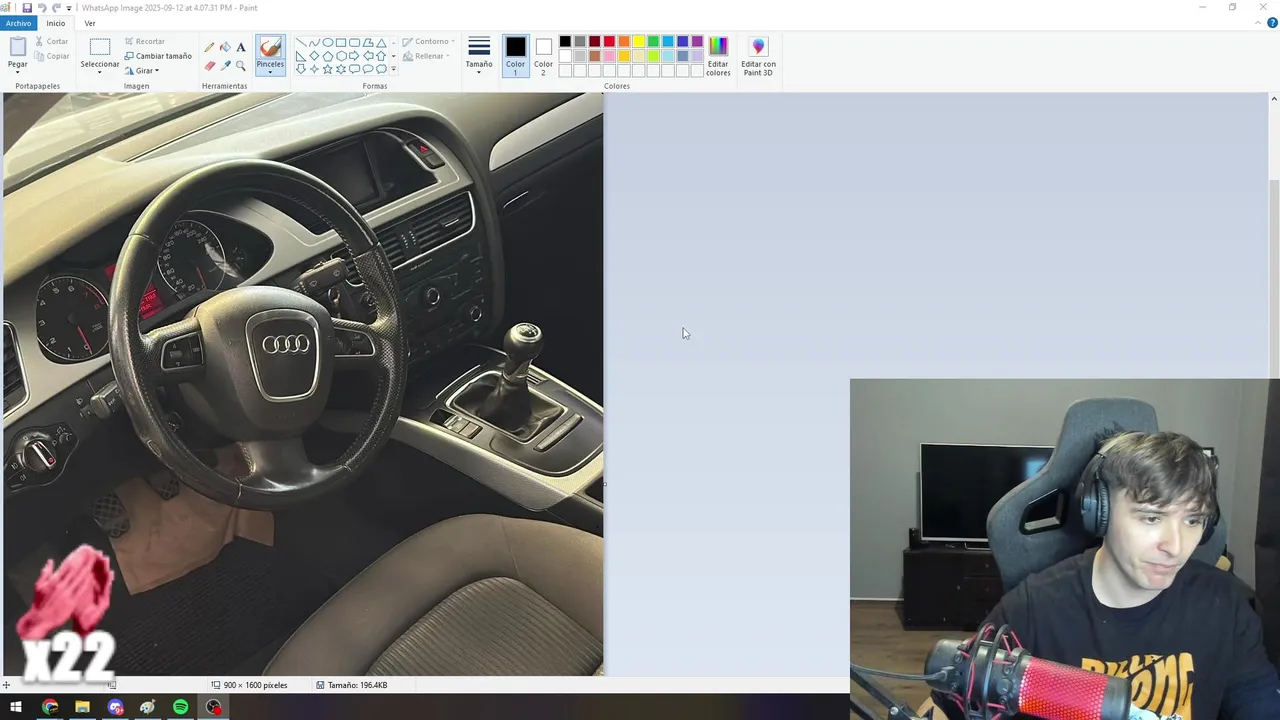Pick the green color swatch

click(653, 41)
